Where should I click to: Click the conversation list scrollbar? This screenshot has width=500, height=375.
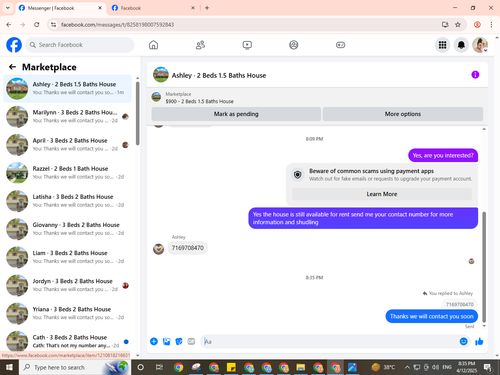138,113
